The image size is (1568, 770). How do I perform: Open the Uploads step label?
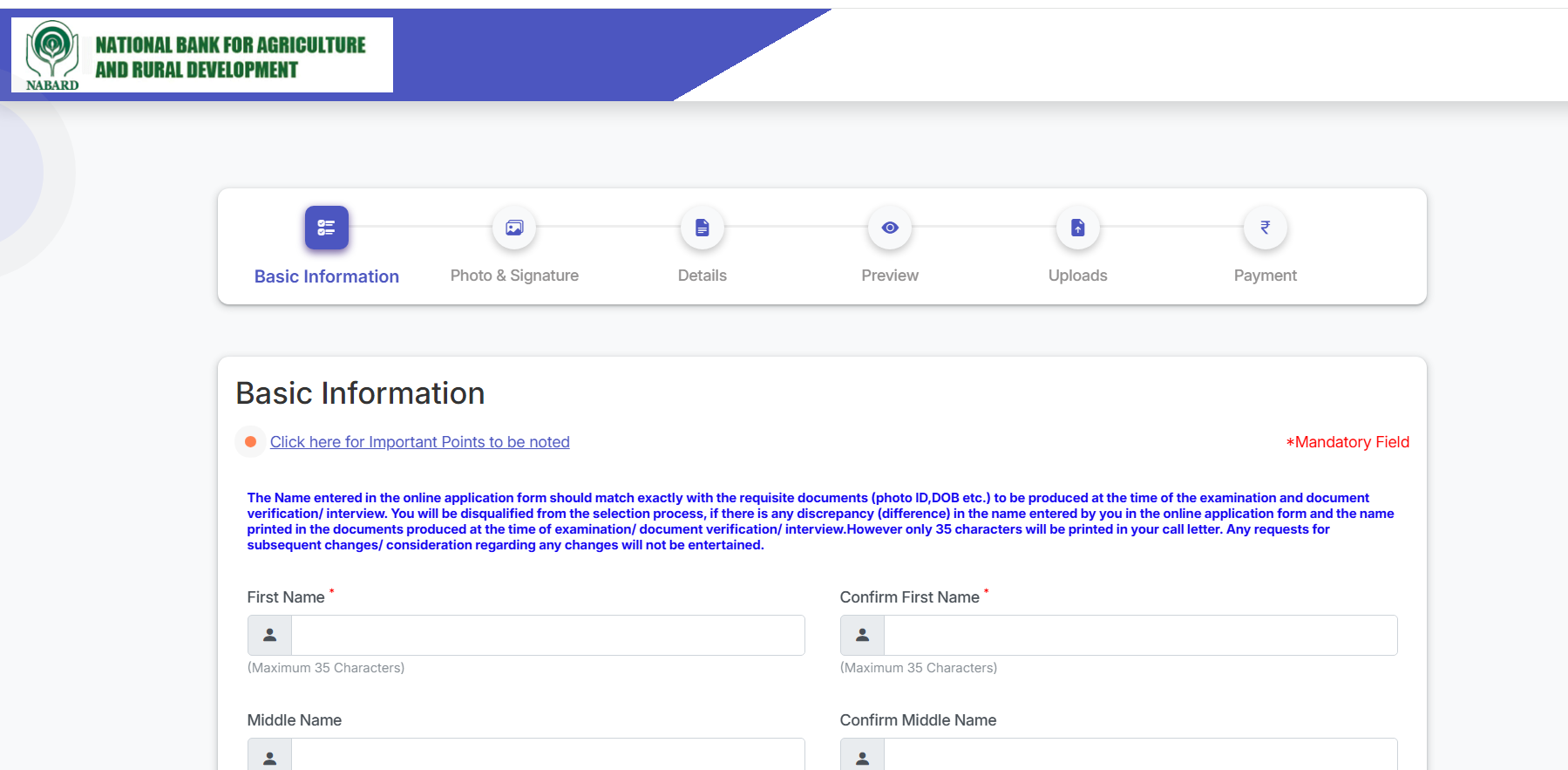tap(1078, 276)
